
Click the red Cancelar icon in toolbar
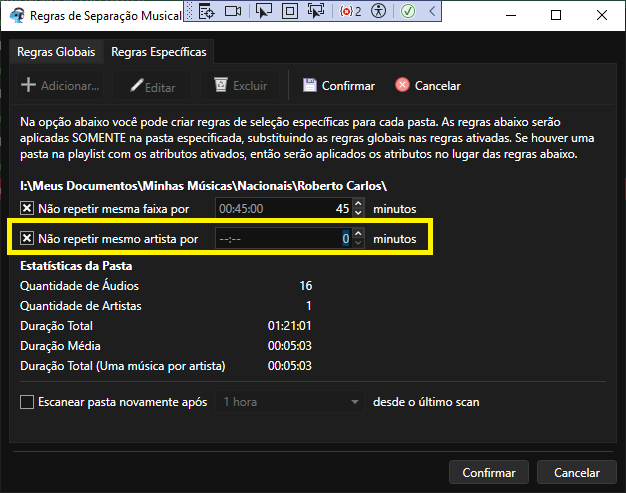(x=402, y=86)
